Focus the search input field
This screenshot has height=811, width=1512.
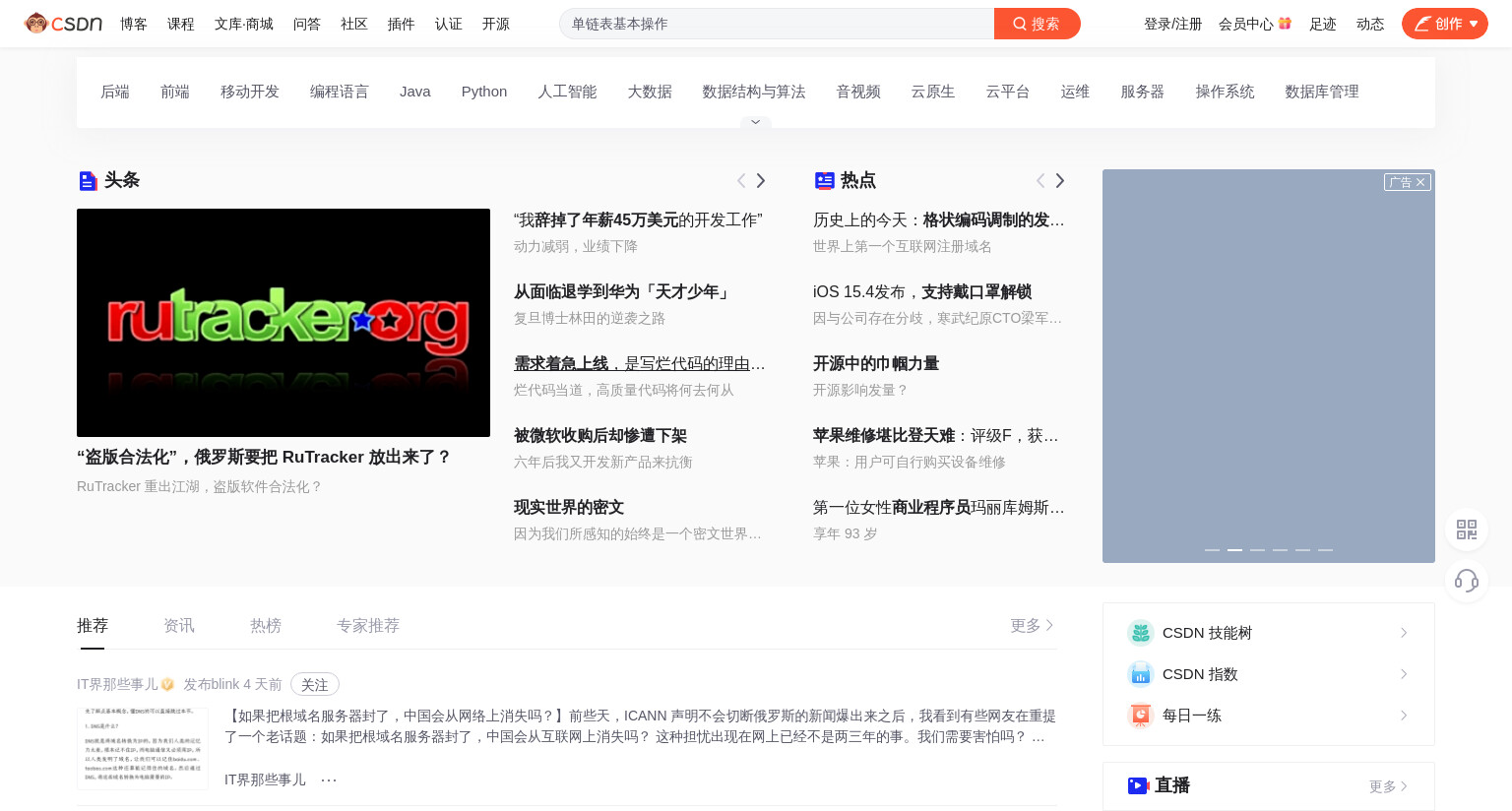click(777, 24)
